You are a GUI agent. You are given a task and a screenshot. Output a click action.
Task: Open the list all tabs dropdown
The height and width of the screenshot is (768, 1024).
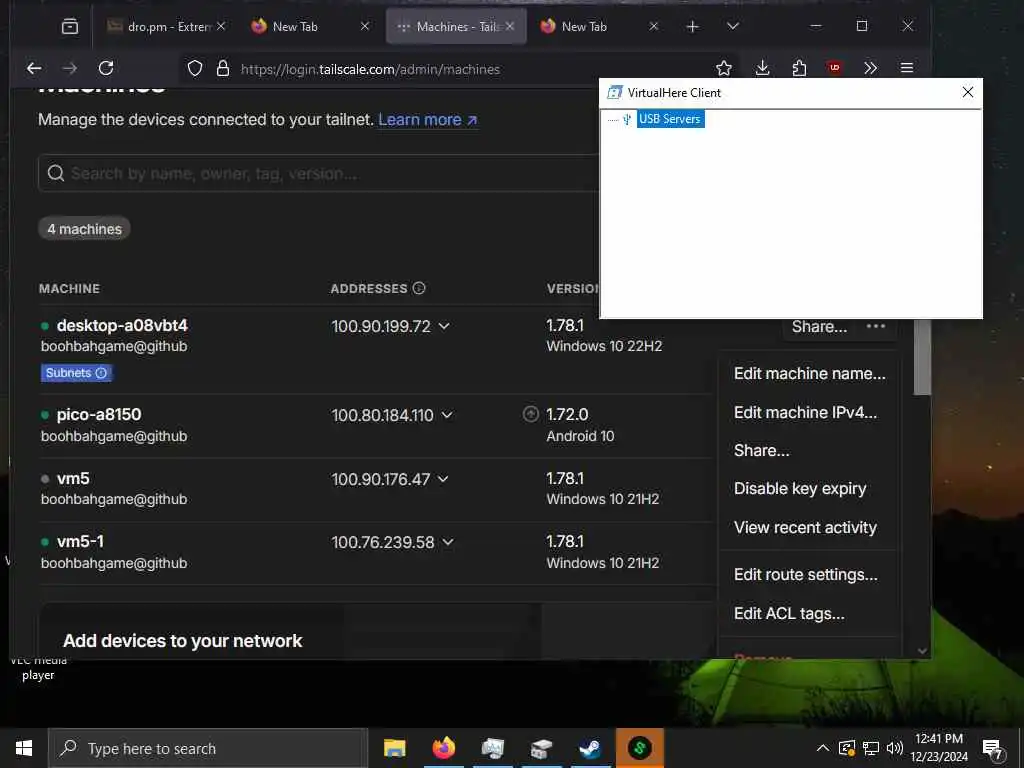[x=733, y=26]
